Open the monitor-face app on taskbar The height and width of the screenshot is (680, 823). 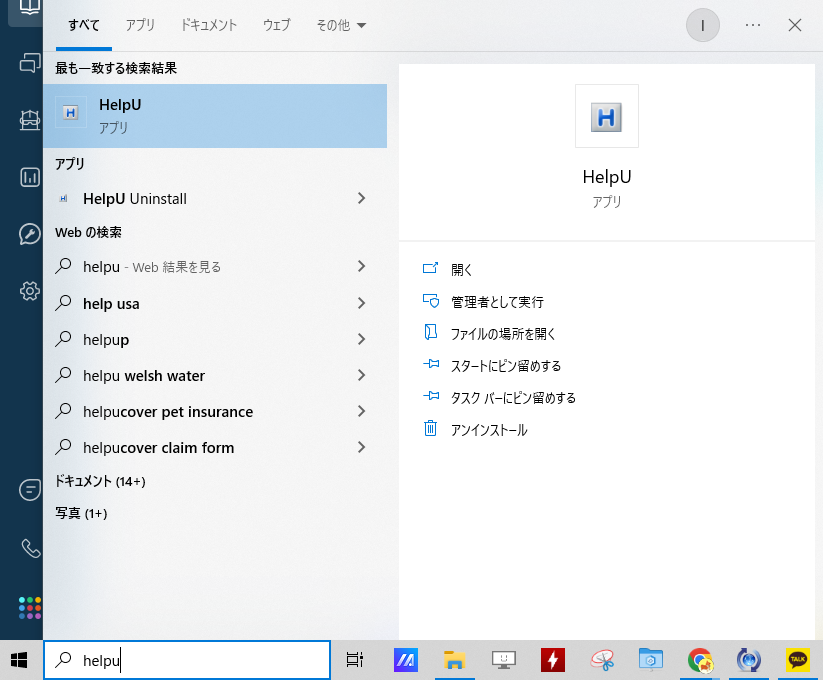coord(504,660)
